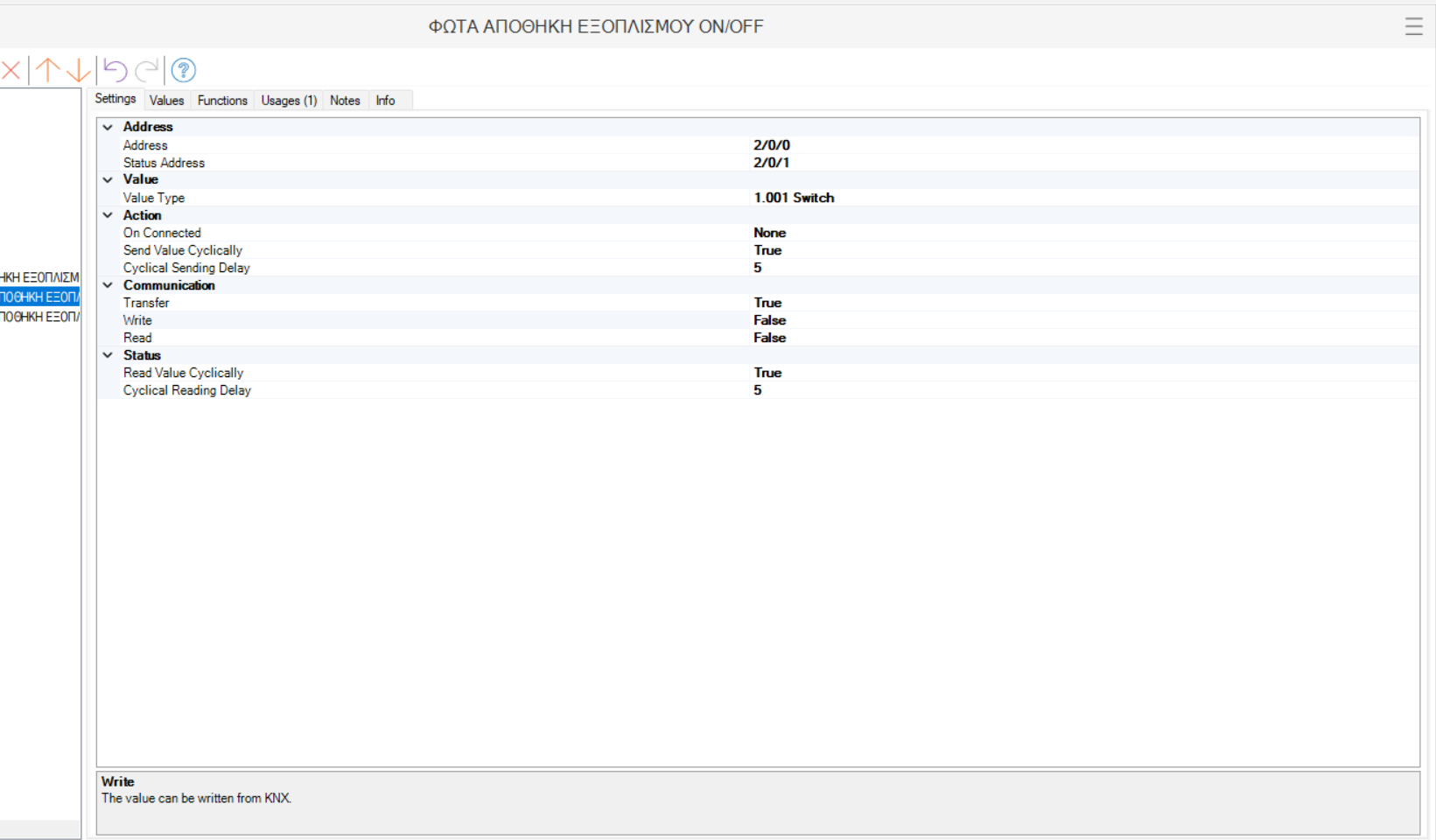Open the hamburger menu at top right

tap(1413, 26)
